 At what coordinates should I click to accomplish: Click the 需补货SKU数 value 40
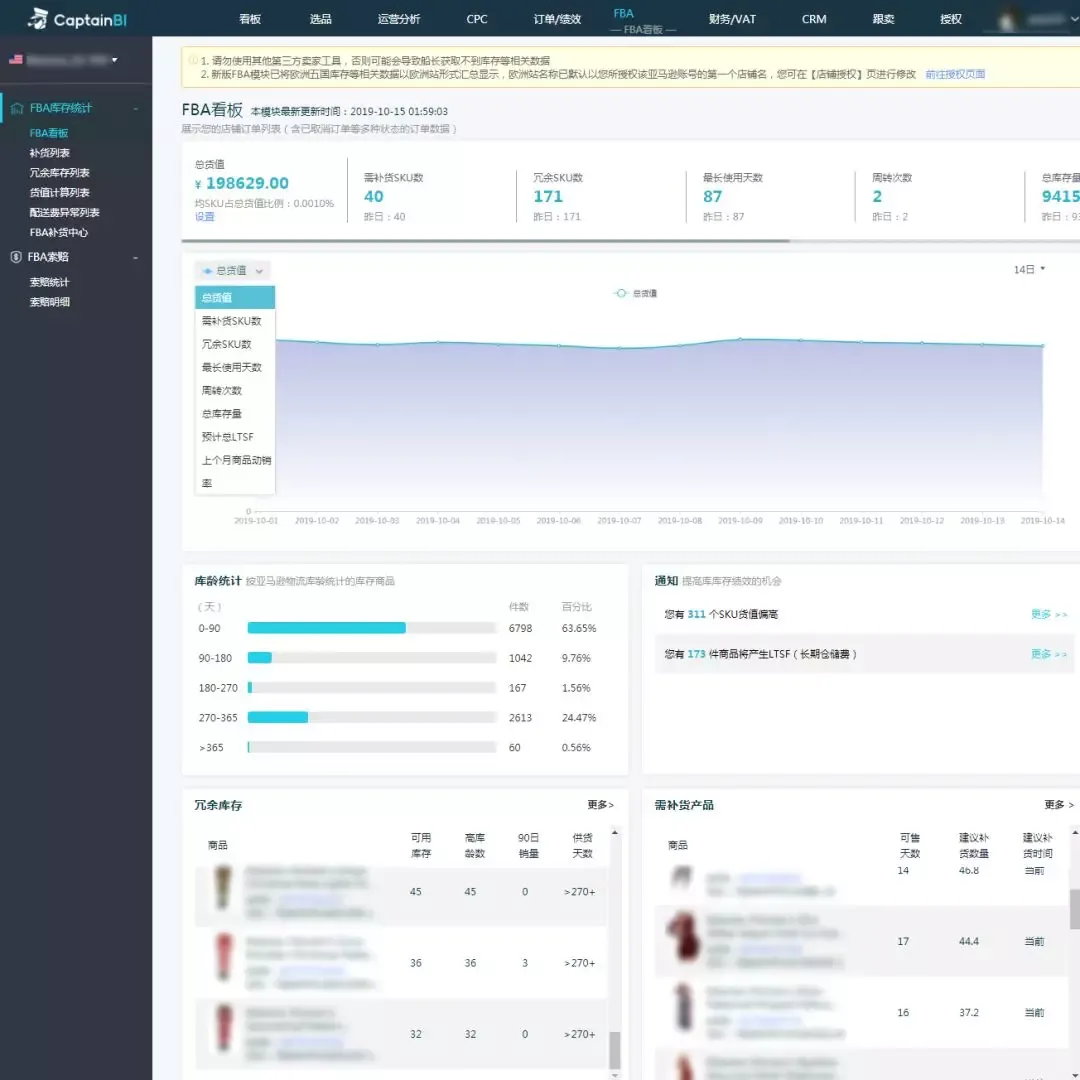pos(373,197)
